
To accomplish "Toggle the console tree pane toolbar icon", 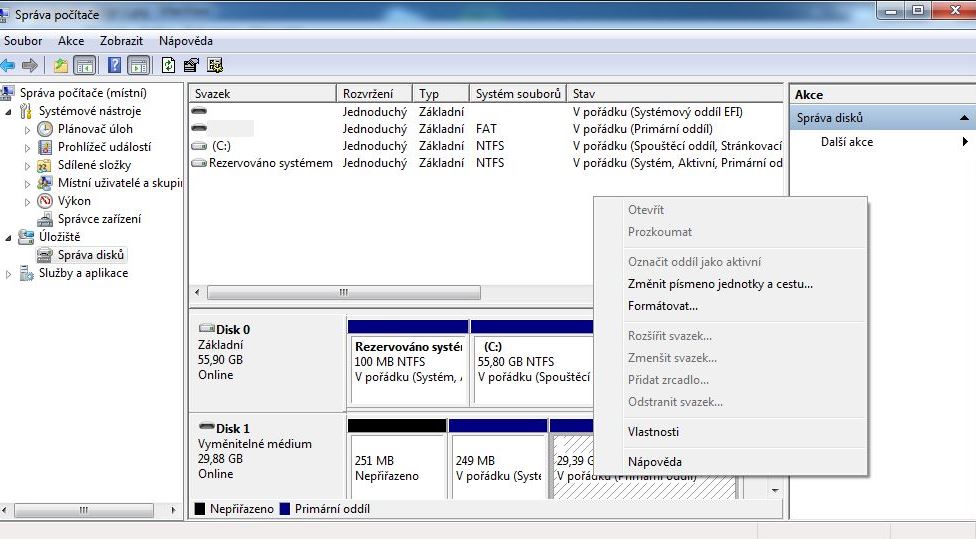I will coord(85,65).
